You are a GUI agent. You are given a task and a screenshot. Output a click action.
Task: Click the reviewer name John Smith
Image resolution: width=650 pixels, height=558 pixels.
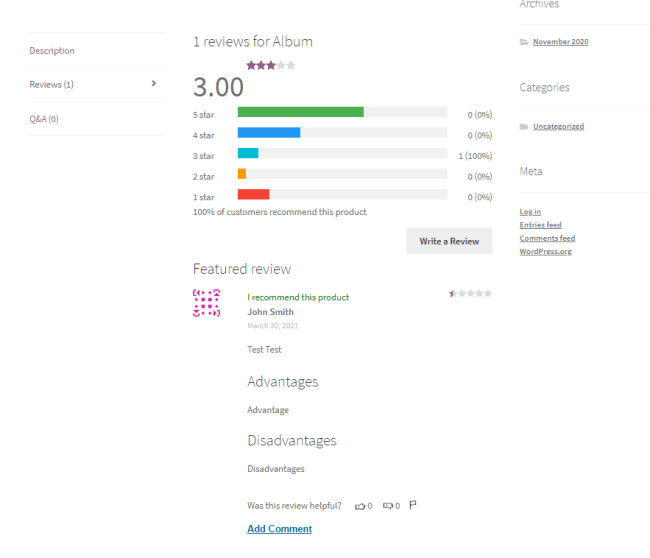(x=270, y=312)
